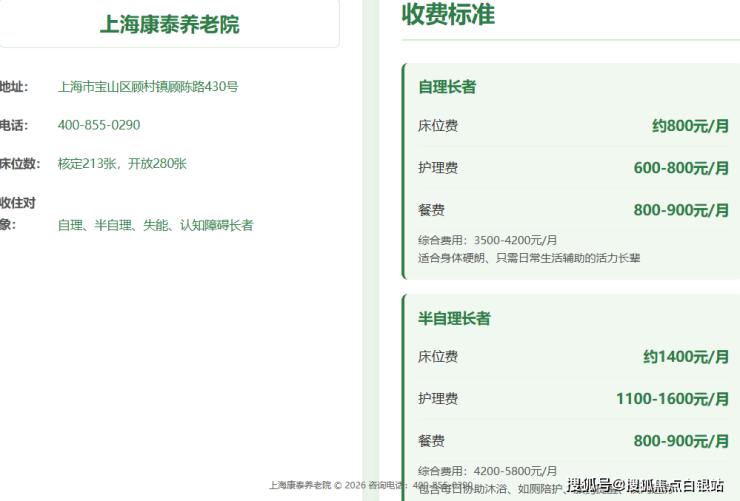
Task: Select the price 约1400元/月
Action: click(x=686, y=357)
